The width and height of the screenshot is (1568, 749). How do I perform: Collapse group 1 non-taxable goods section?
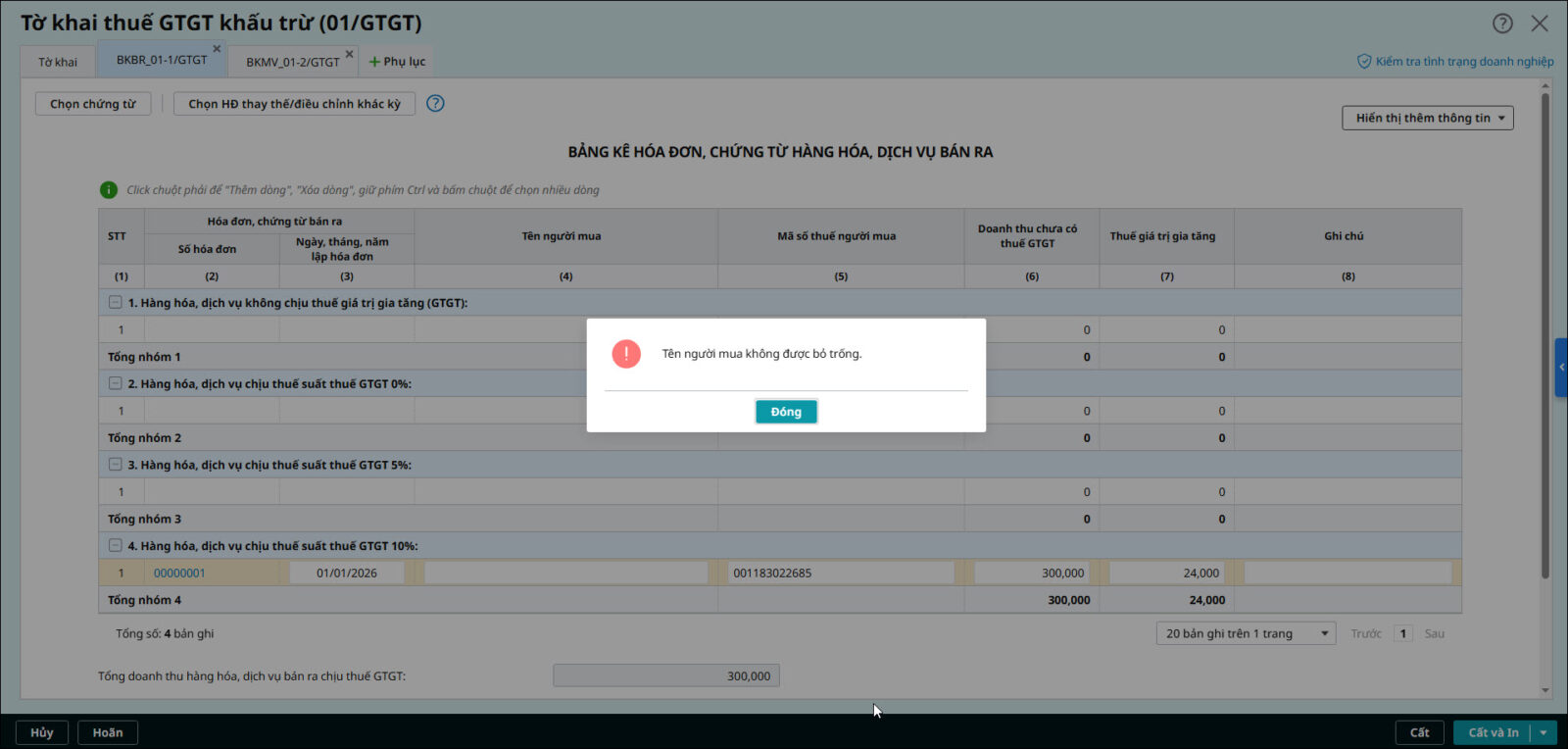(116, 303)
